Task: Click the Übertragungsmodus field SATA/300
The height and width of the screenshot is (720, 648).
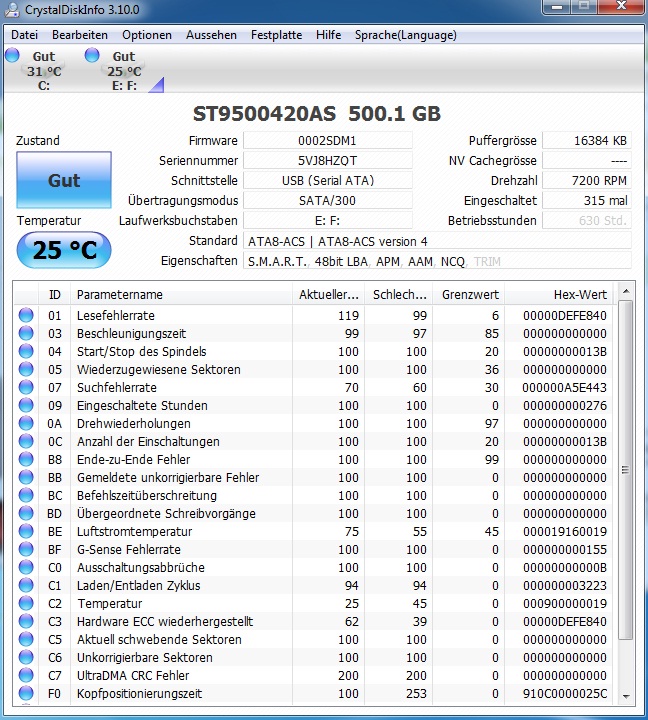Action: tap(327, 201)
